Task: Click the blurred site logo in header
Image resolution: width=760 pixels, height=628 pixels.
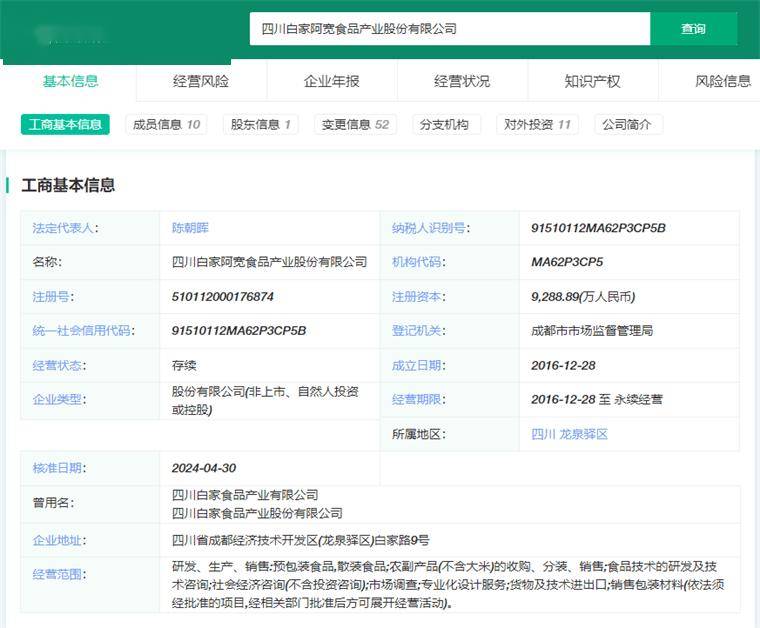Action: (x=70, y=34)
